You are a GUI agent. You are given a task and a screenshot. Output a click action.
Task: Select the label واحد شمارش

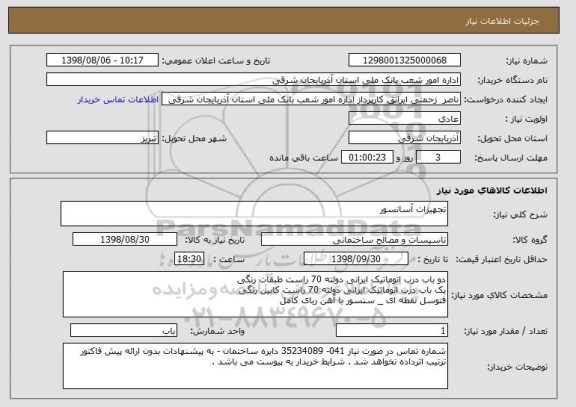(x=217, y=331)
